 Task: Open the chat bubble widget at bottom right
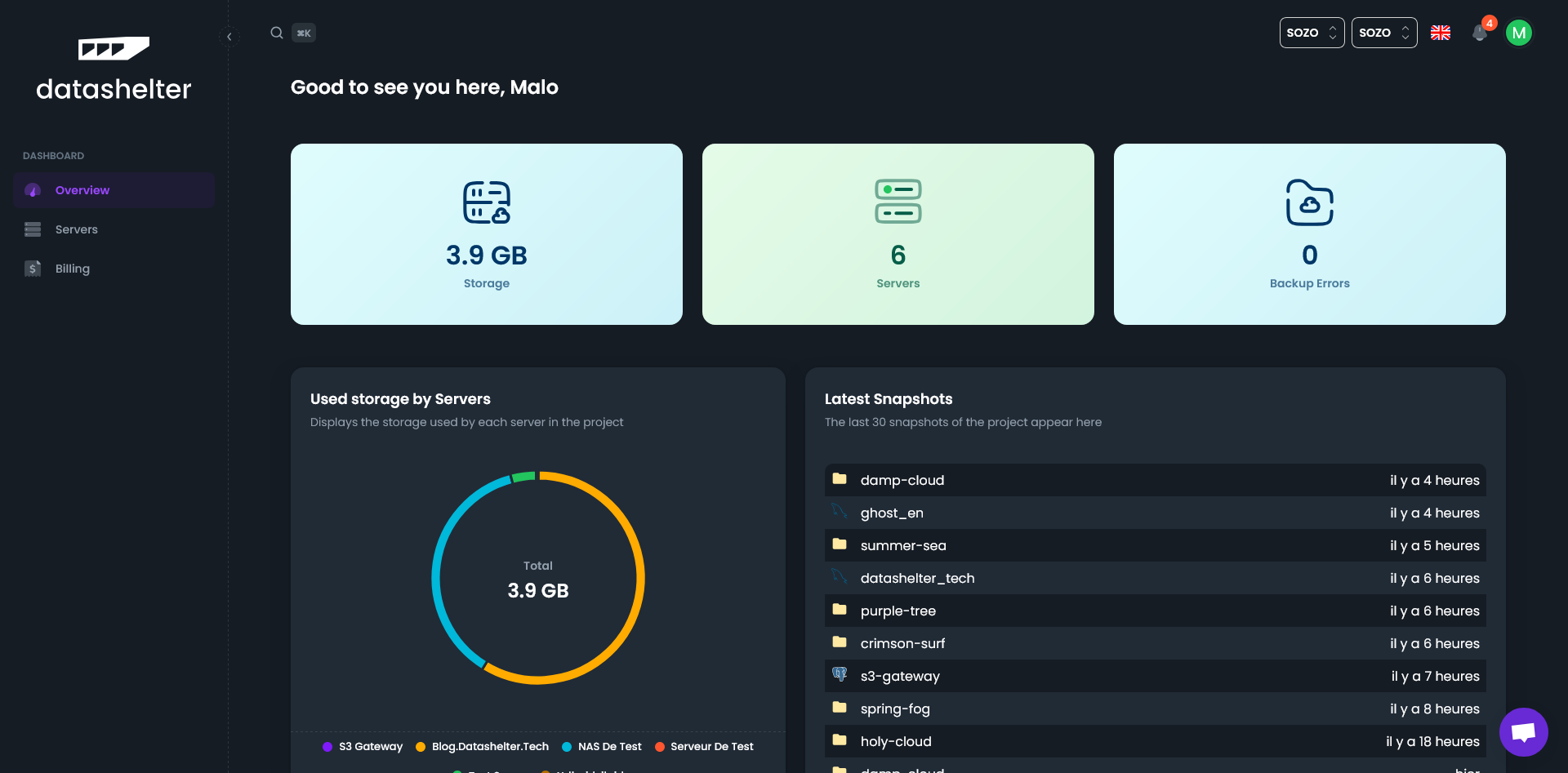coord(1524,732)
